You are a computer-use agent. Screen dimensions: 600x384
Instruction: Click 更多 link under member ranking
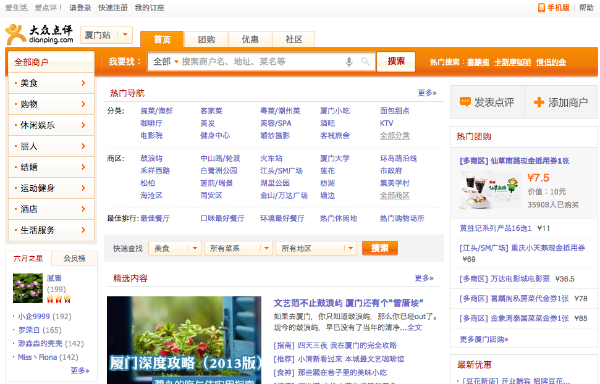pos(80,370)
